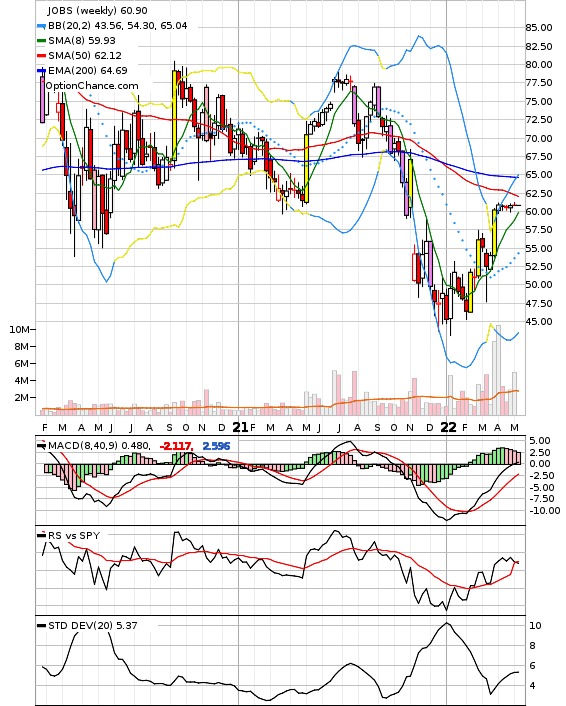
Task: Select the JOBS (weekly) chart title
Action: point(97,11)
